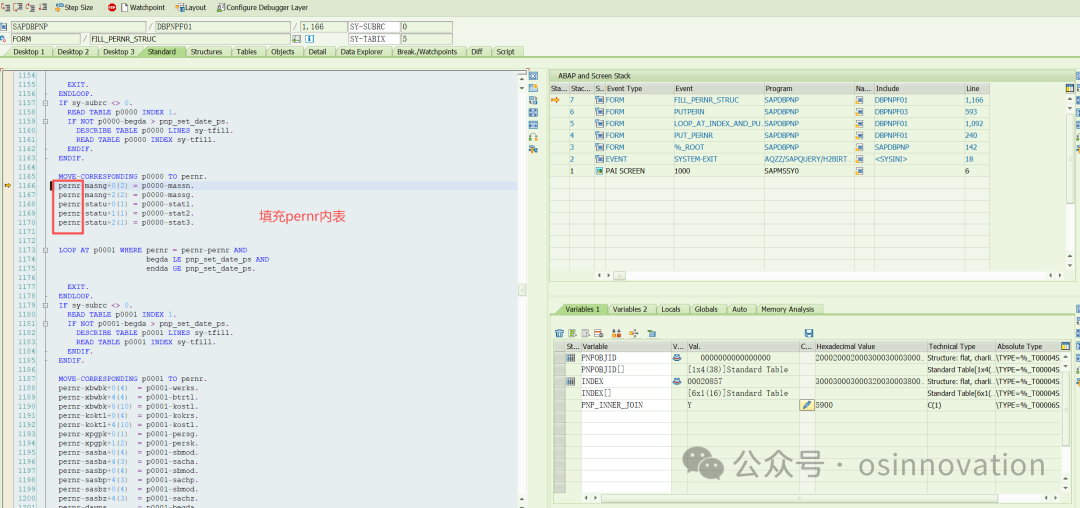Click the pencil edit icon for PNP_INNER_JOIN
Viewport: 1080px width, 508px height.
tap(806, 405)
